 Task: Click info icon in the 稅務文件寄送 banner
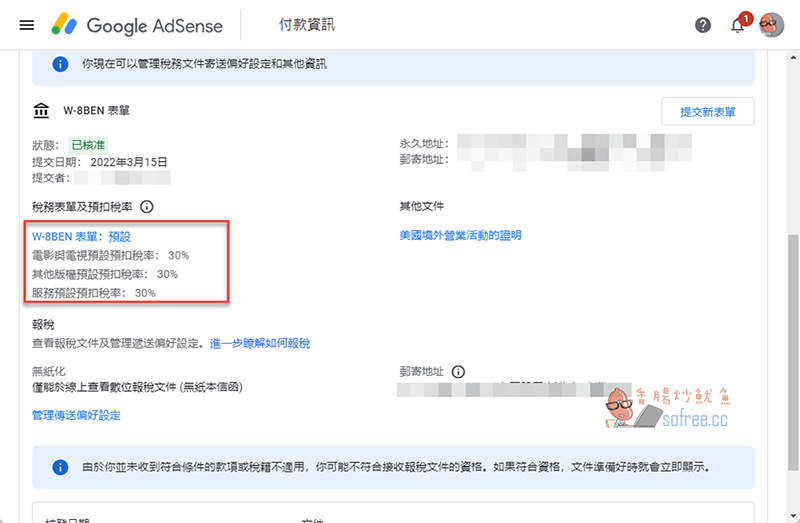pos(60,64)
